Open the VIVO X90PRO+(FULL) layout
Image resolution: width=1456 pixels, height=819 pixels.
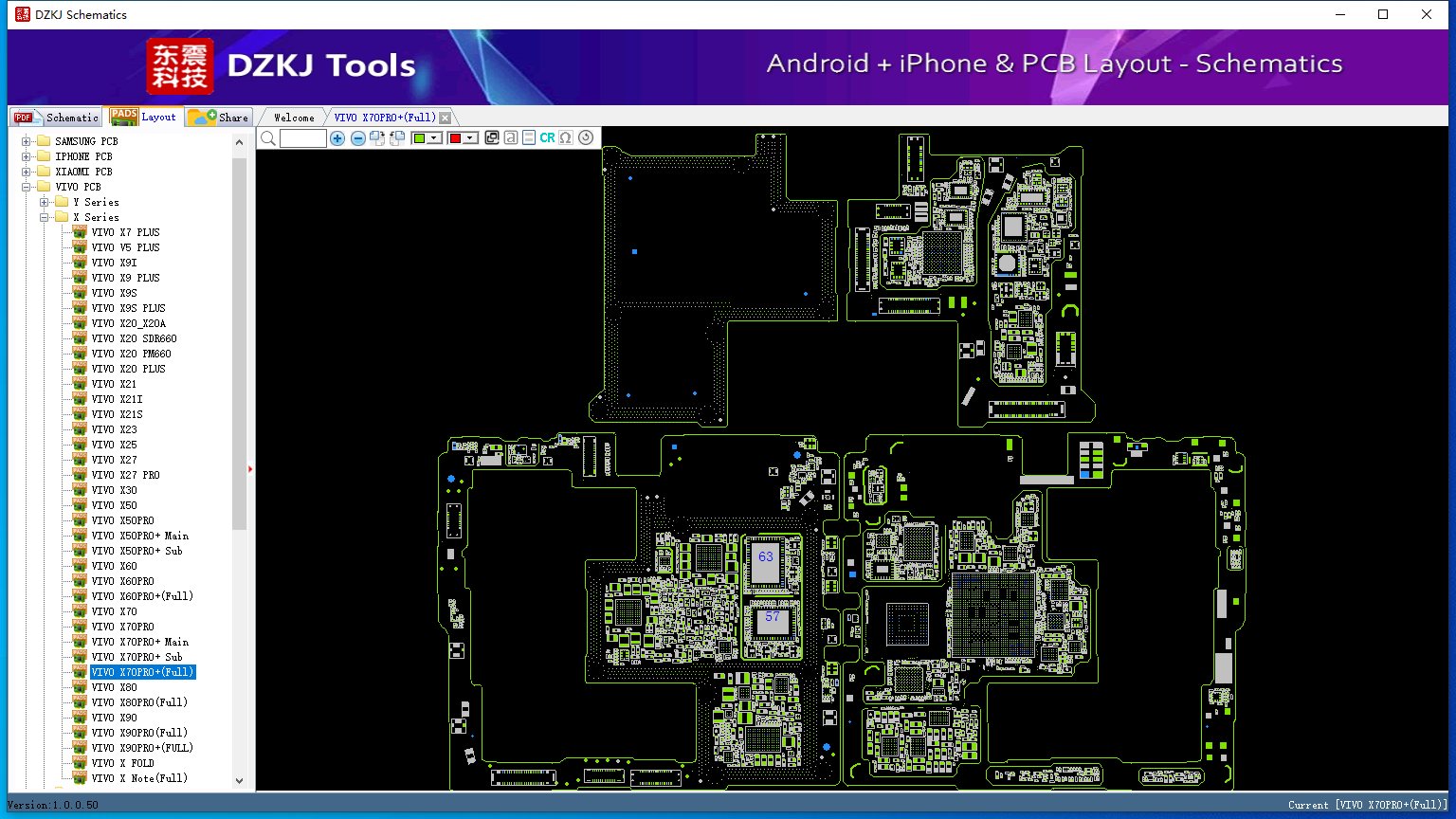pos(142,748)
